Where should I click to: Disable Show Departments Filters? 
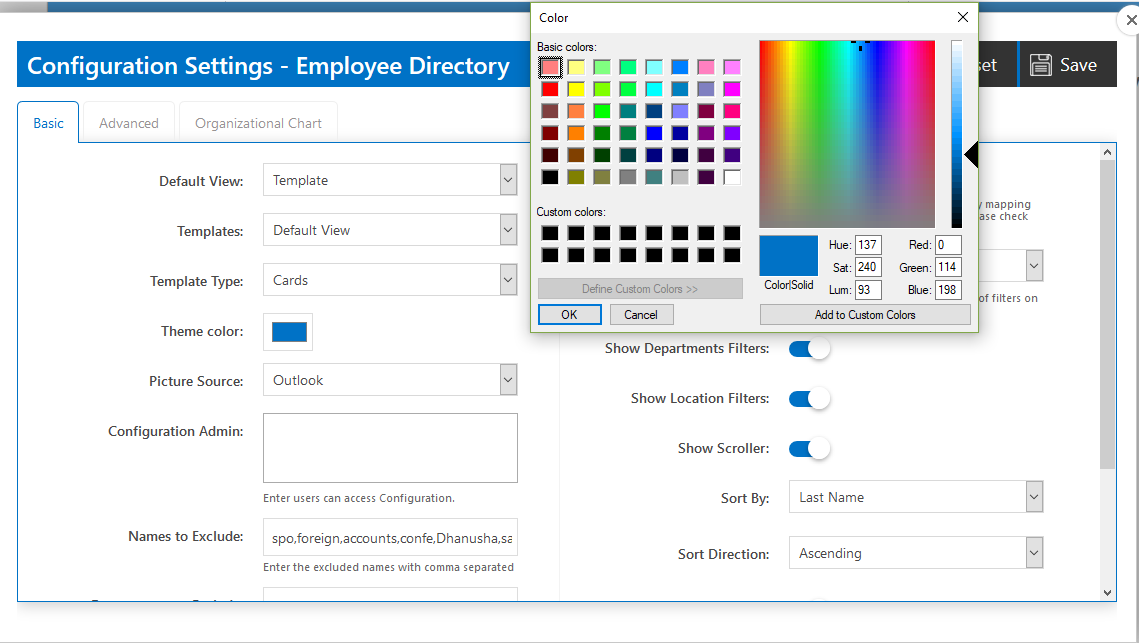[x=809, y=348]
